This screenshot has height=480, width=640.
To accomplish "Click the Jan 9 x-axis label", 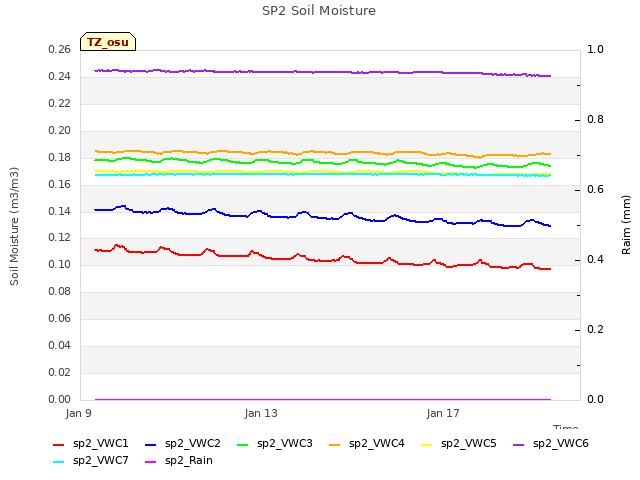I will 78,413.
